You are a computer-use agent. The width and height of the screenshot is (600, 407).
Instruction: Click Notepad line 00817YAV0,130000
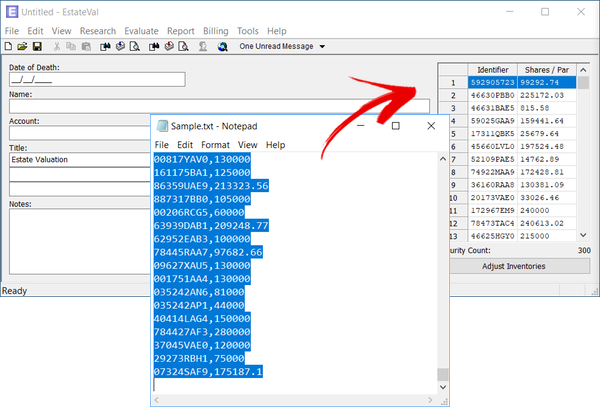tap(202, 159)
